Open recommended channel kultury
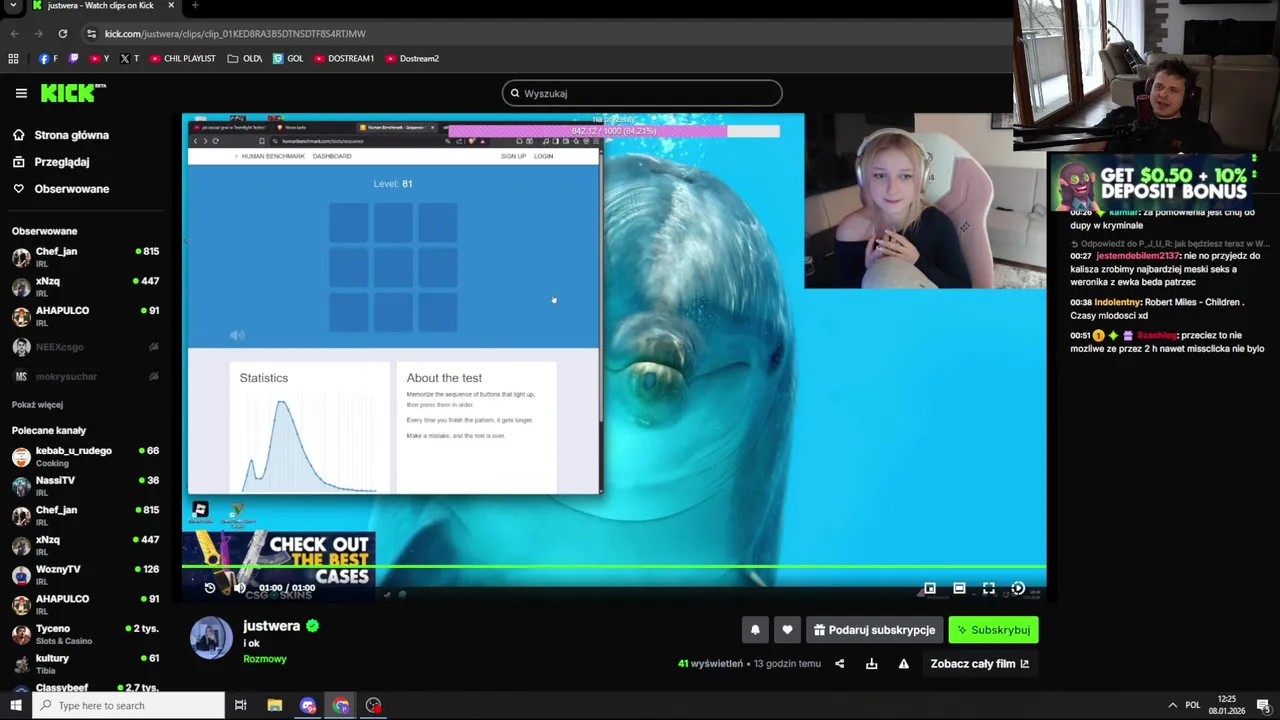 [85, 664]
